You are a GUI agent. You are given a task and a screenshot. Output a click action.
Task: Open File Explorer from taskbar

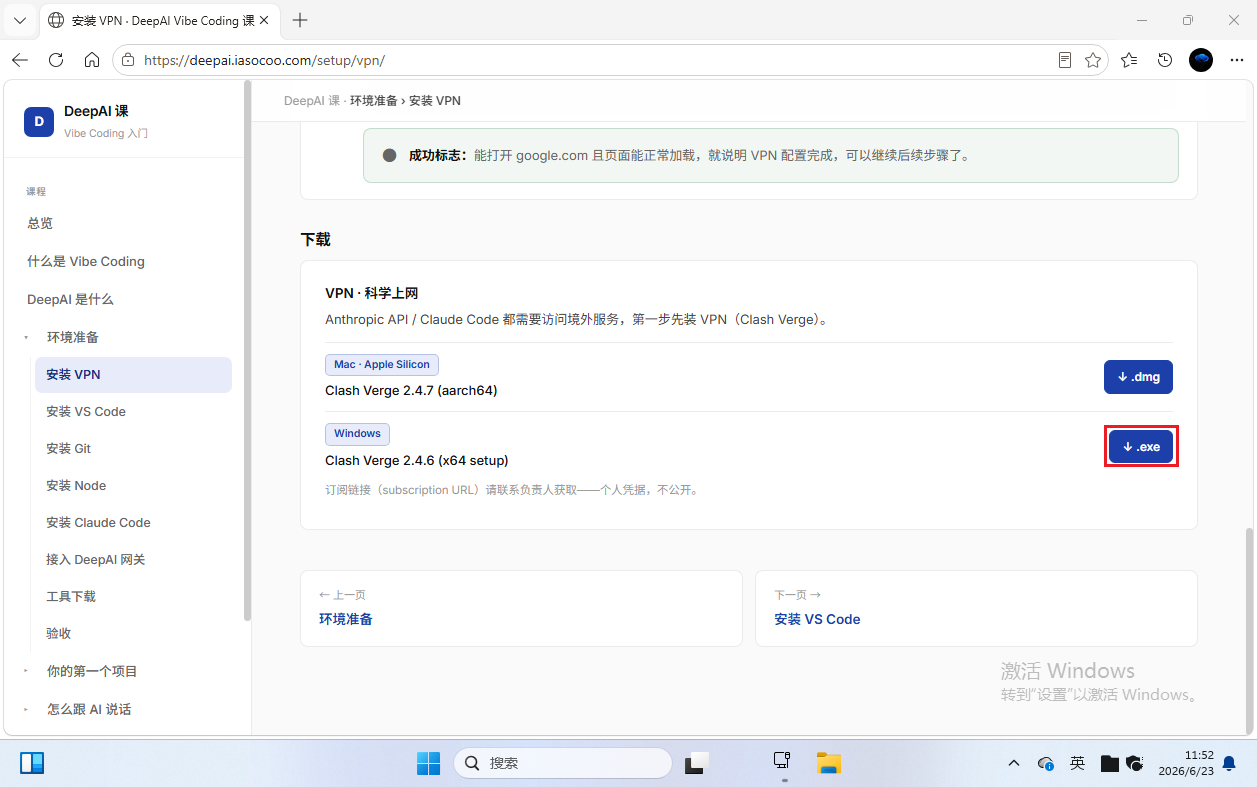click(x=829, y=763)
